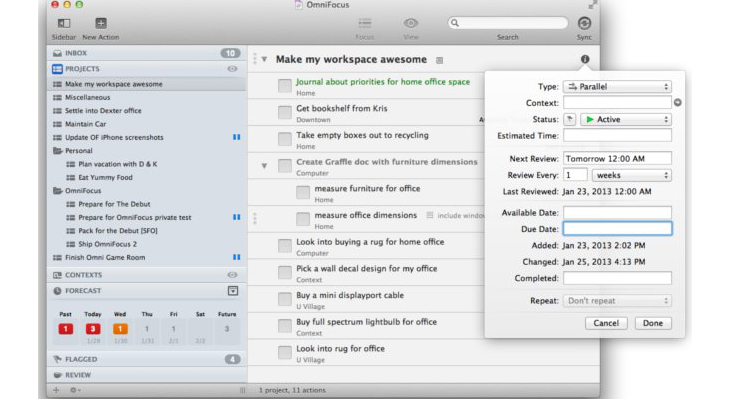
Task: Click the Completed date field
Action: point(617,278)
